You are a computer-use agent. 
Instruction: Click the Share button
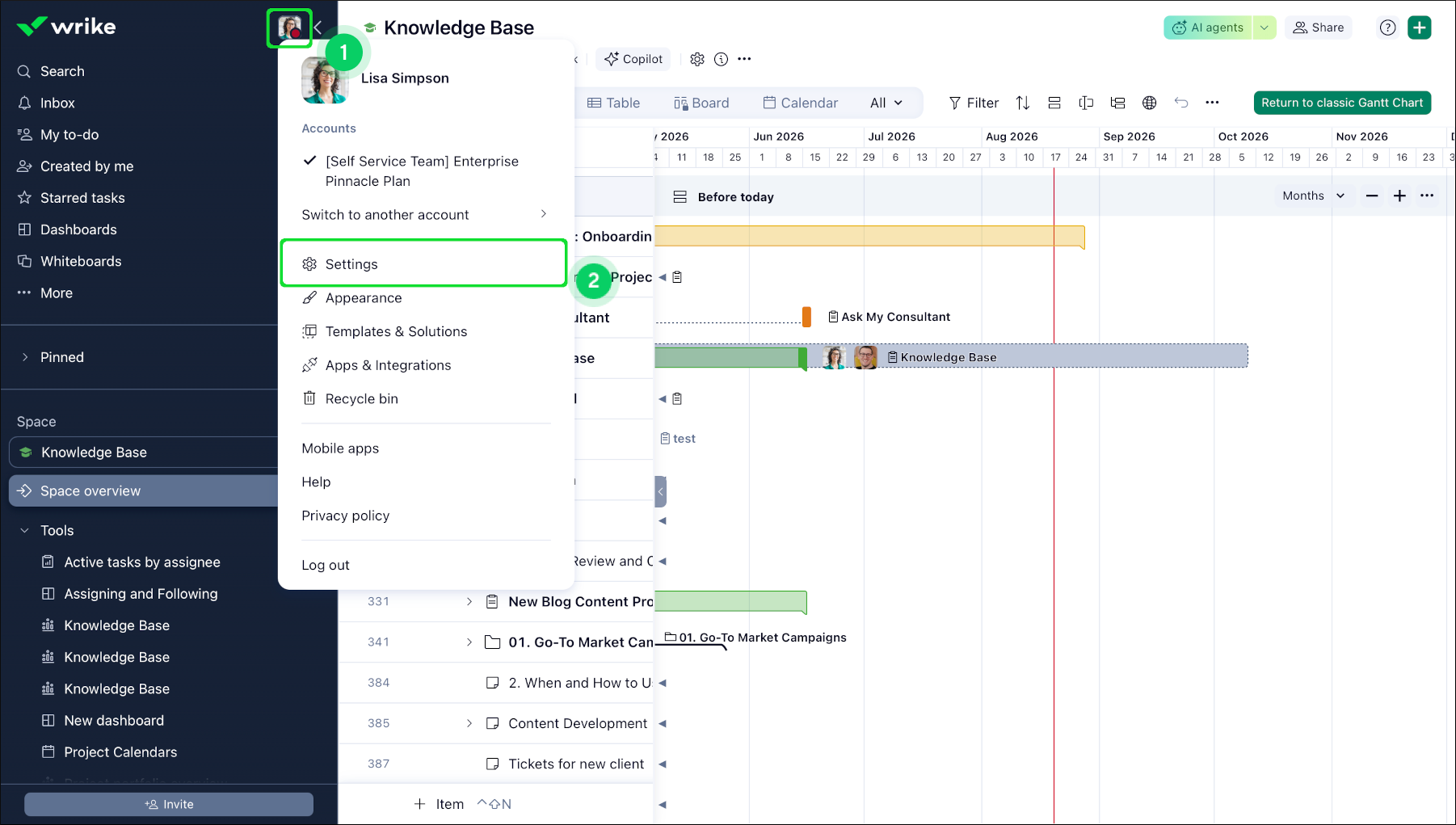[1318, 27]
